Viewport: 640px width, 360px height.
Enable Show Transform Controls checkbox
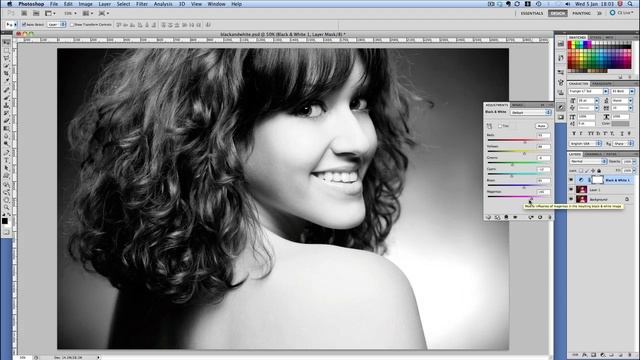coord(72,24)
